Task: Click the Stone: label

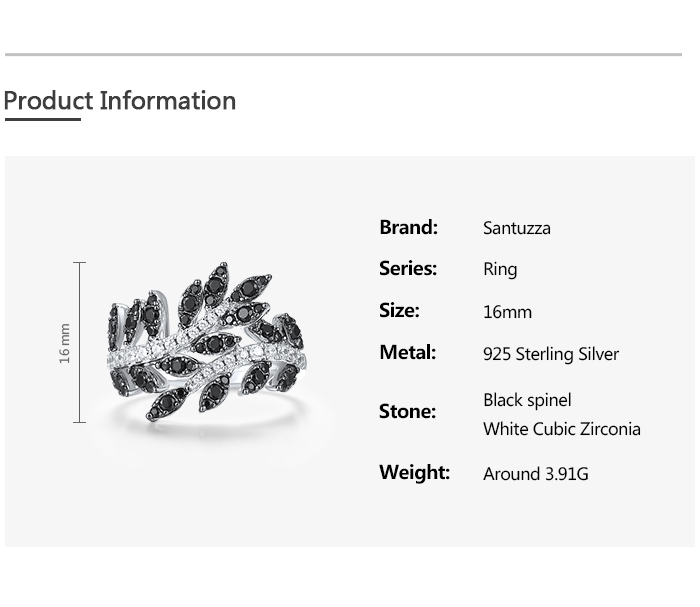Action: click(407, 411)
